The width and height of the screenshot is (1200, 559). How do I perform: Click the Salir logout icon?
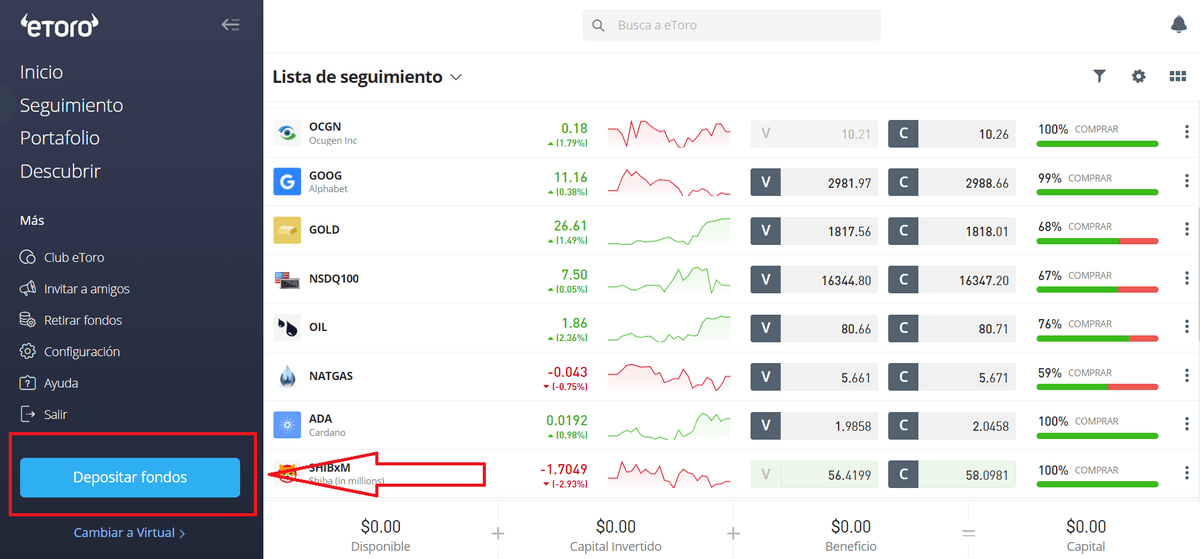pyautogui.click(x=28, y=414)
